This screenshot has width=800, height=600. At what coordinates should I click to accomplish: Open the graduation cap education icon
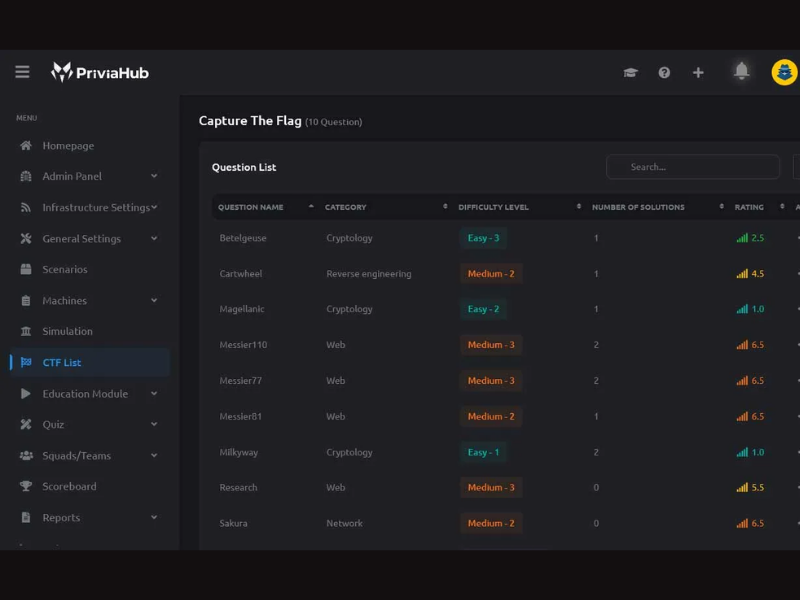(631, 72)
